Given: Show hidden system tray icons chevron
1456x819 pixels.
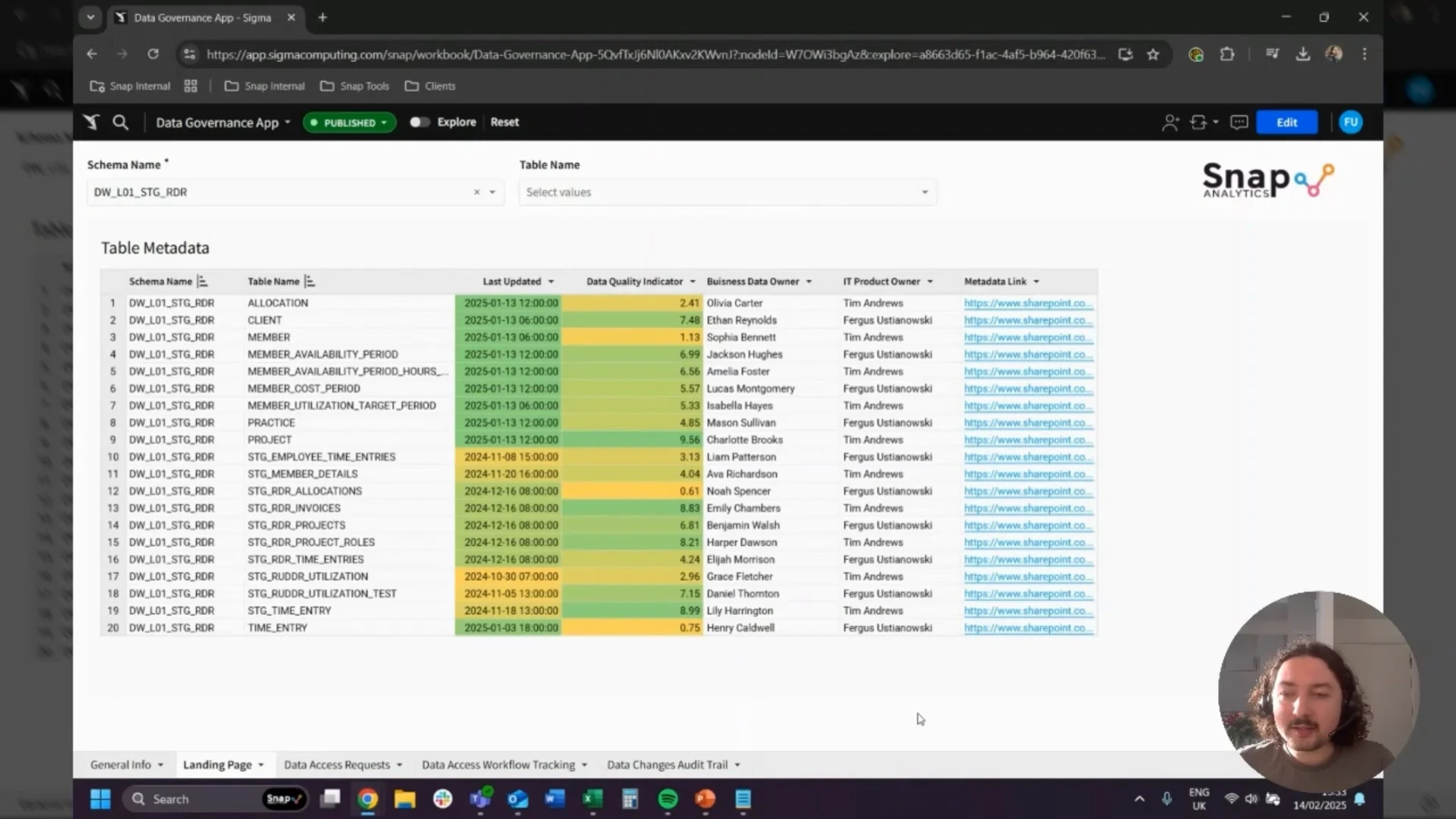Looking at the screenshot, I should tap(1139, 799).
